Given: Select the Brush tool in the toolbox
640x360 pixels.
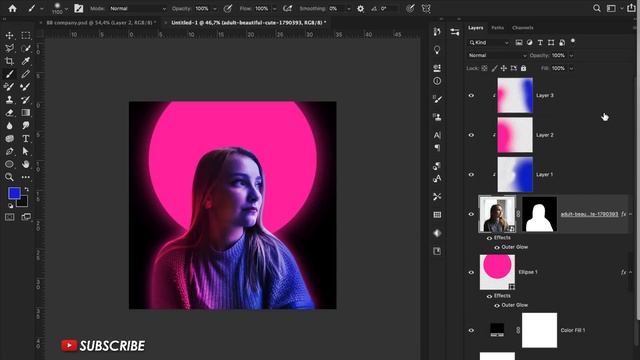Looking at the screenshot, I should point(9,74).
